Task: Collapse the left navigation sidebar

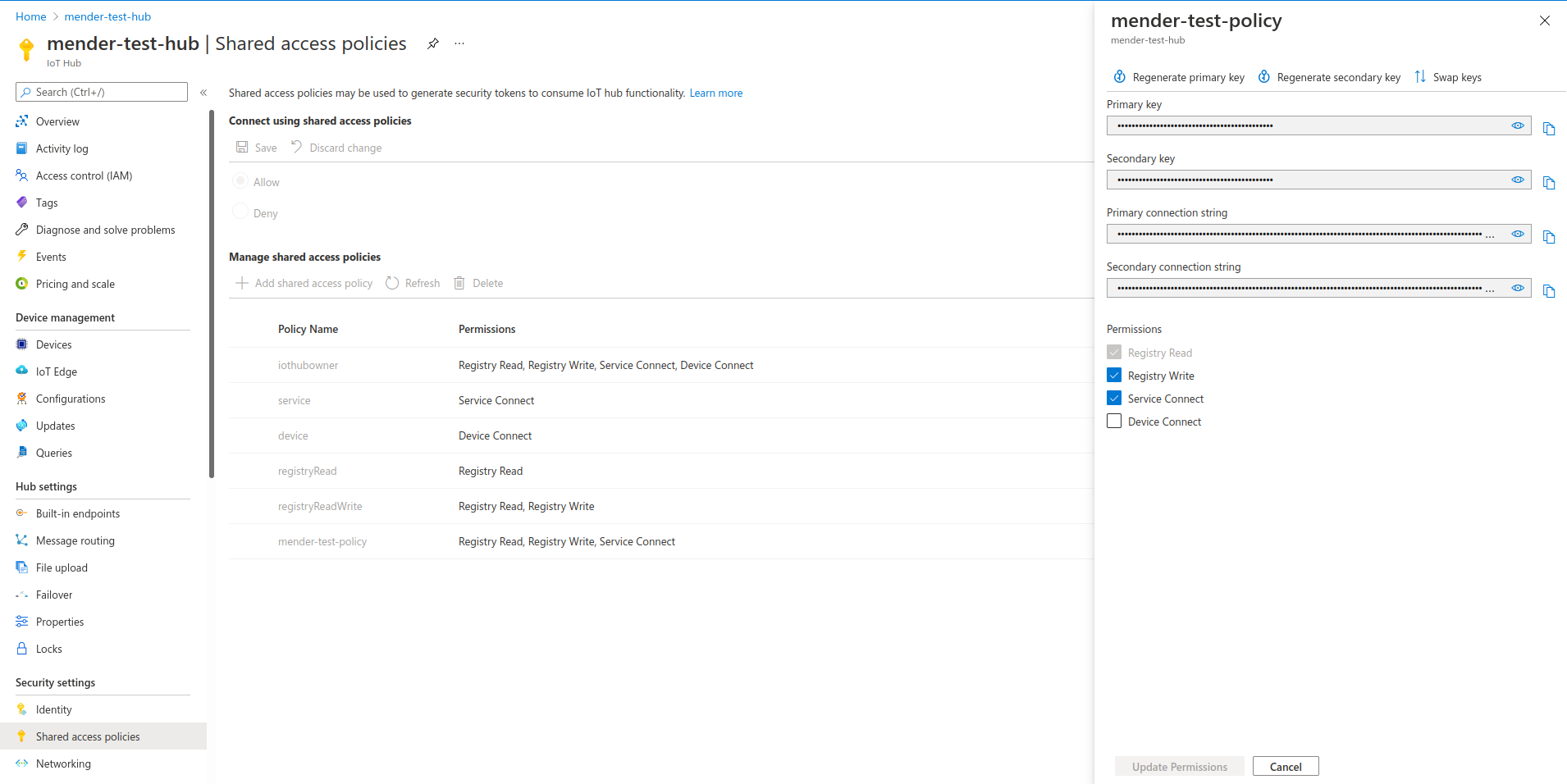Action: tap(203, 93)
